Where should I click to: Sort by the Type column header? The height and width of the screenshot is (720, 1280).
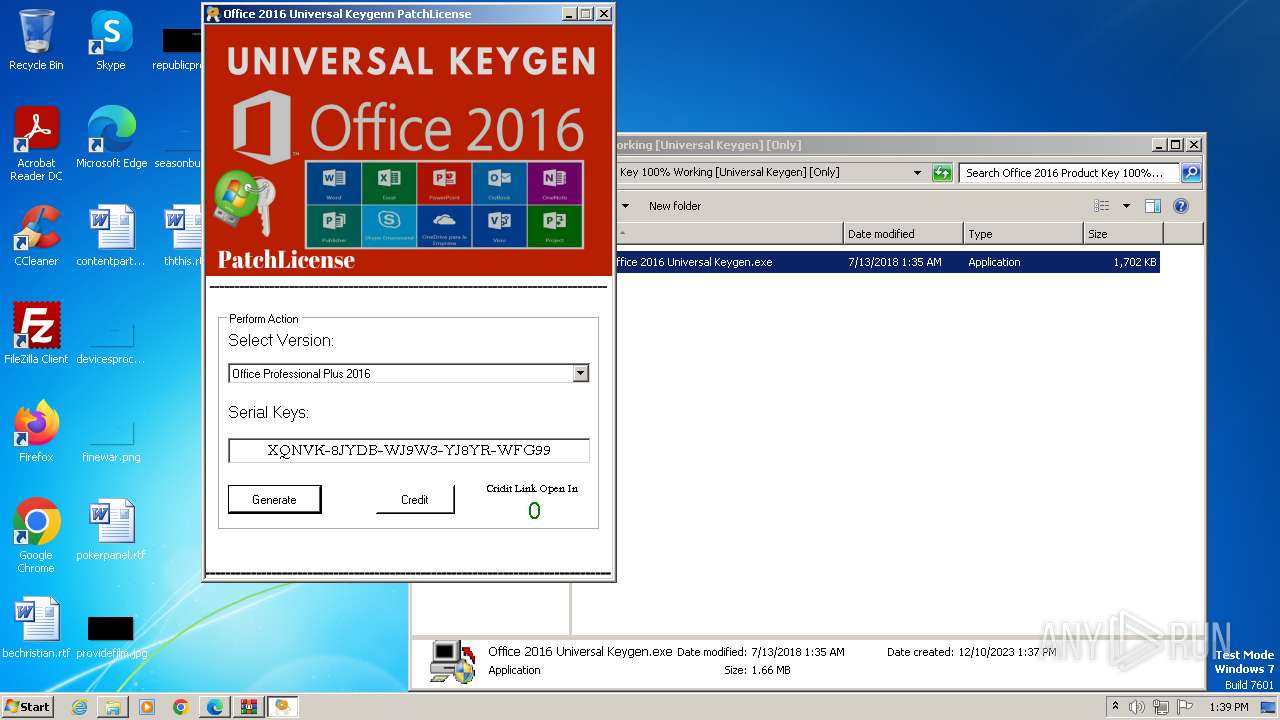(1023, 234)
